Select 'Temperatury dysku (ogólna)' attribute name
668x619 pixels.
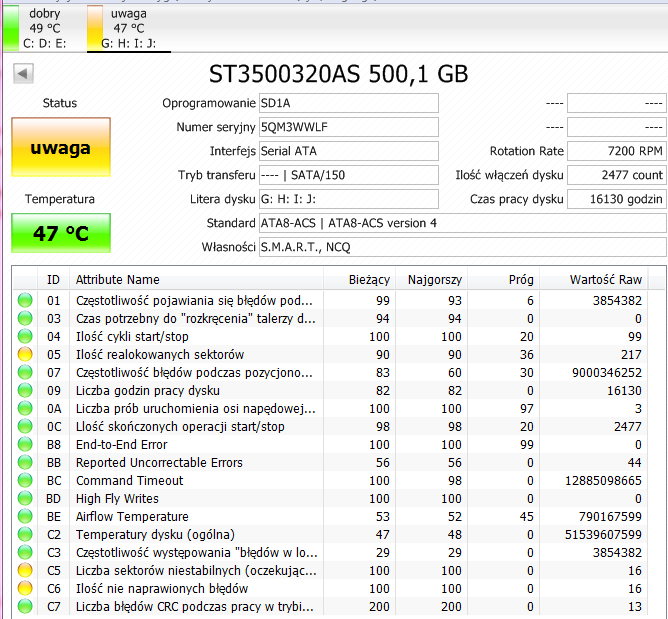pos(155,535)
